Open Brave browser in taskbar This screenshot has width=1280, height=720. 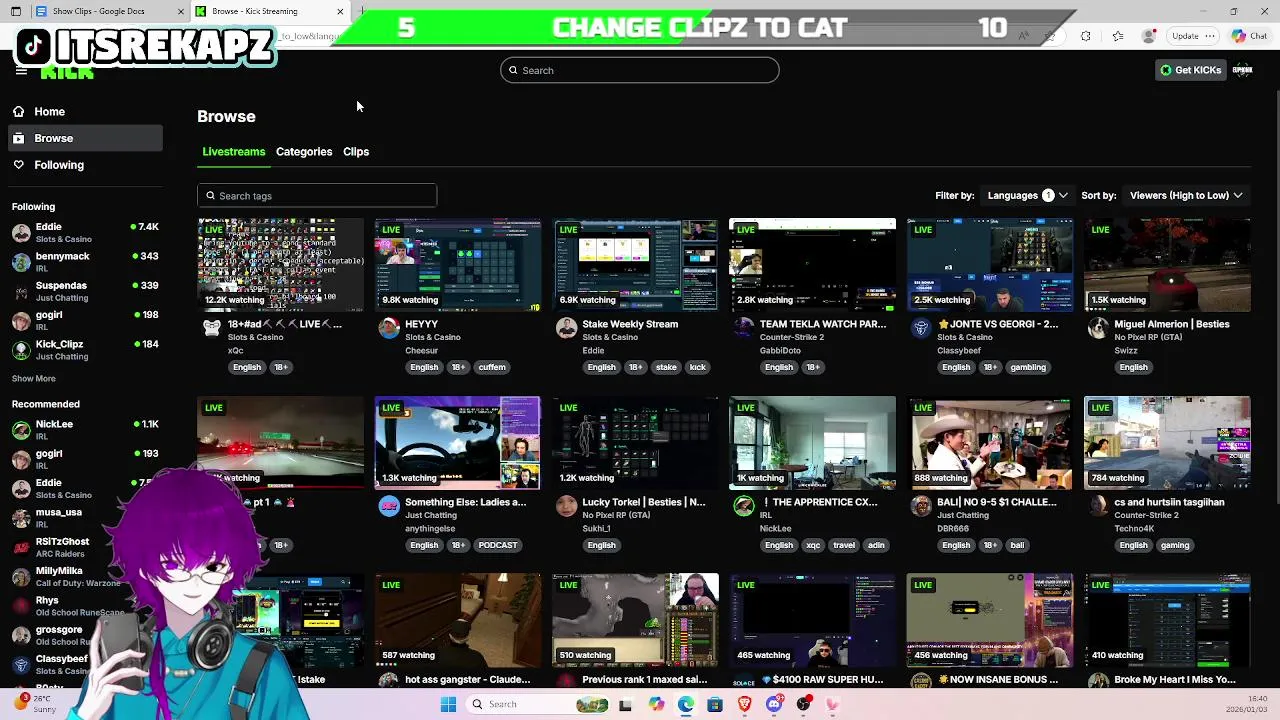[x=744, y=704]
